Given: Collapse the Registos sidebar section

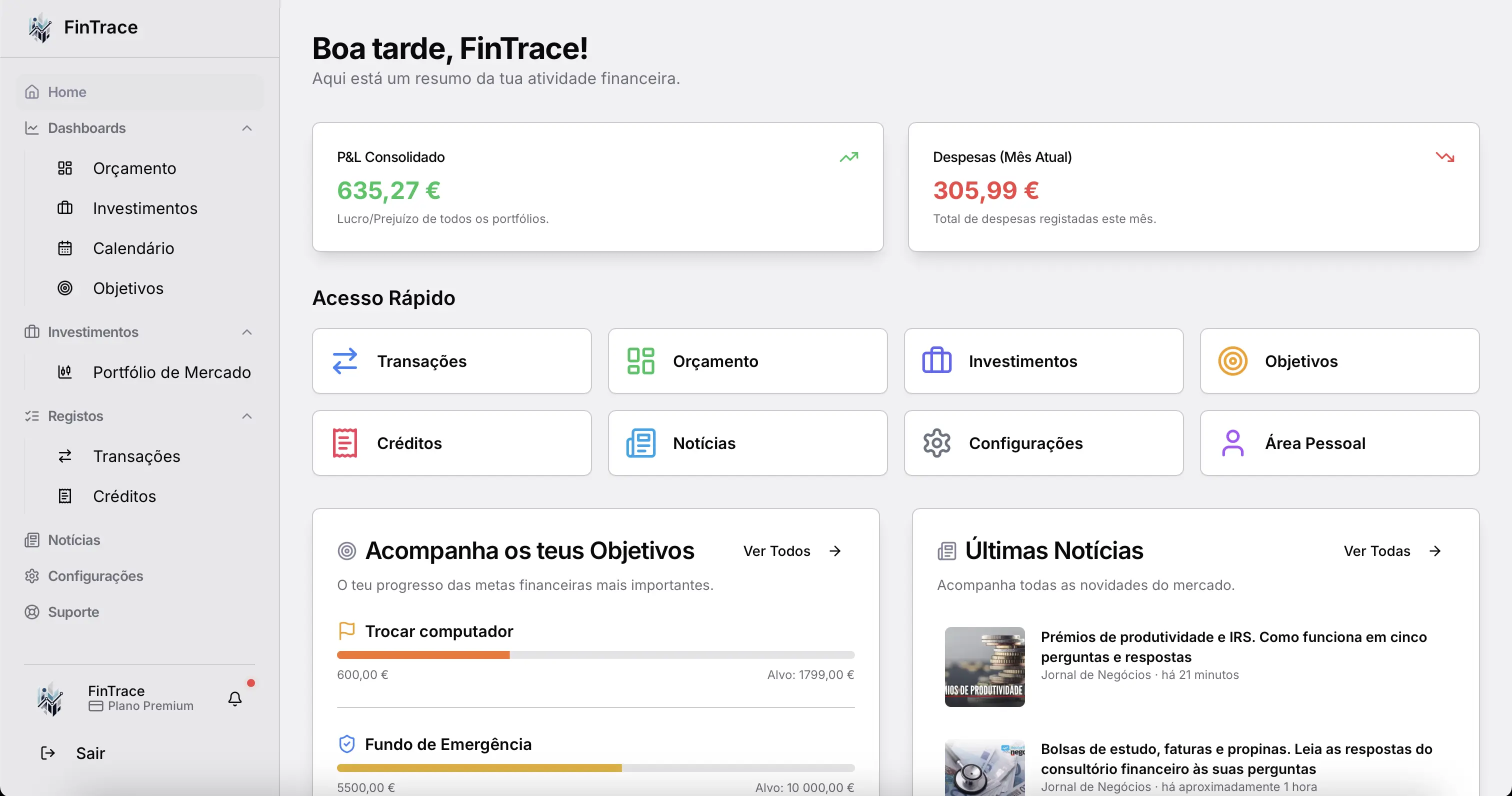Looking at the screenshot, I should point(247,416).
